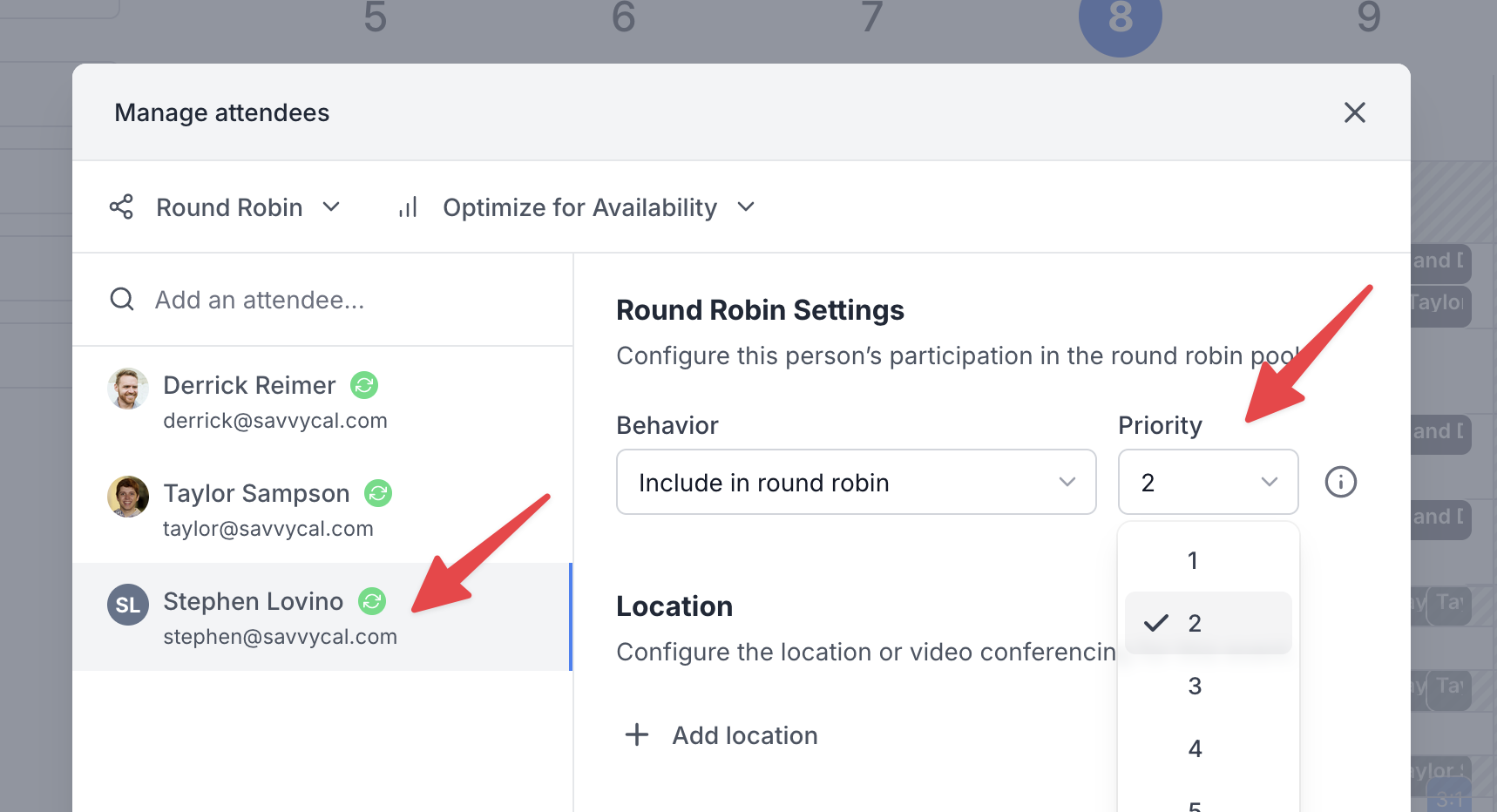
Task: Click the plus icon beside Add location
Action: click(x=636, y=734)
